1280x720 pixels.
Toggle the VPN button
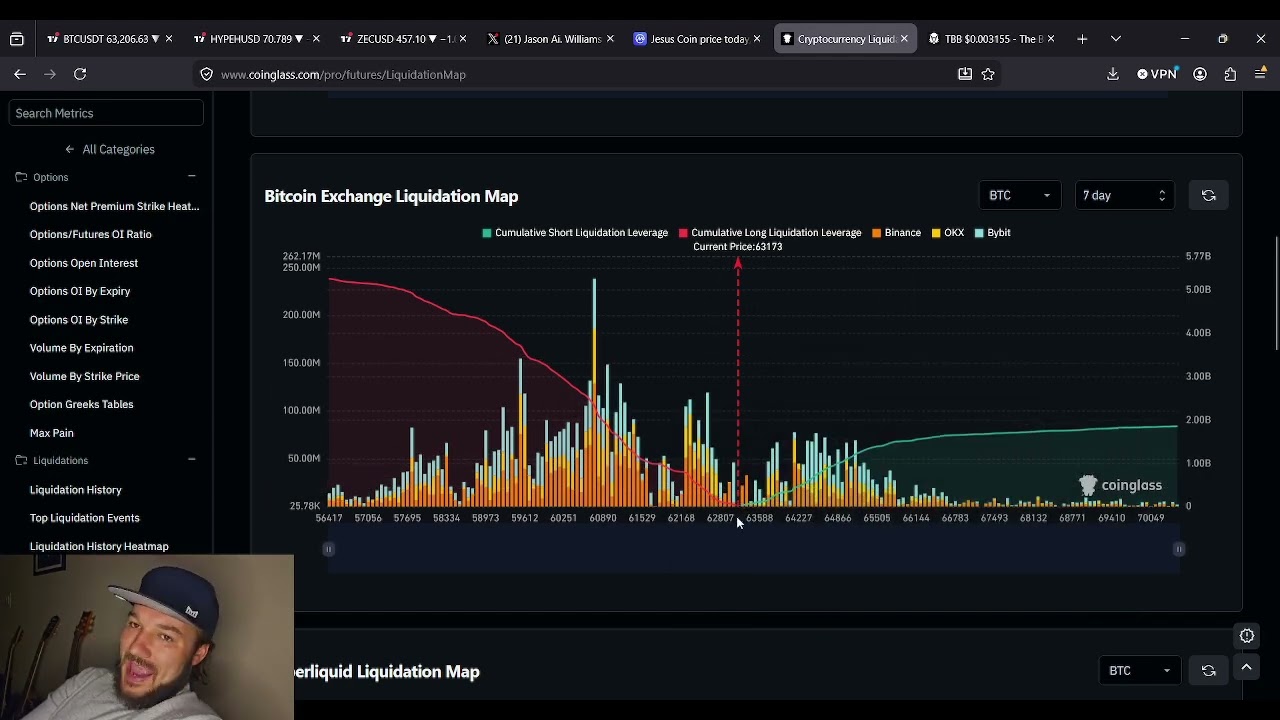1158,74
